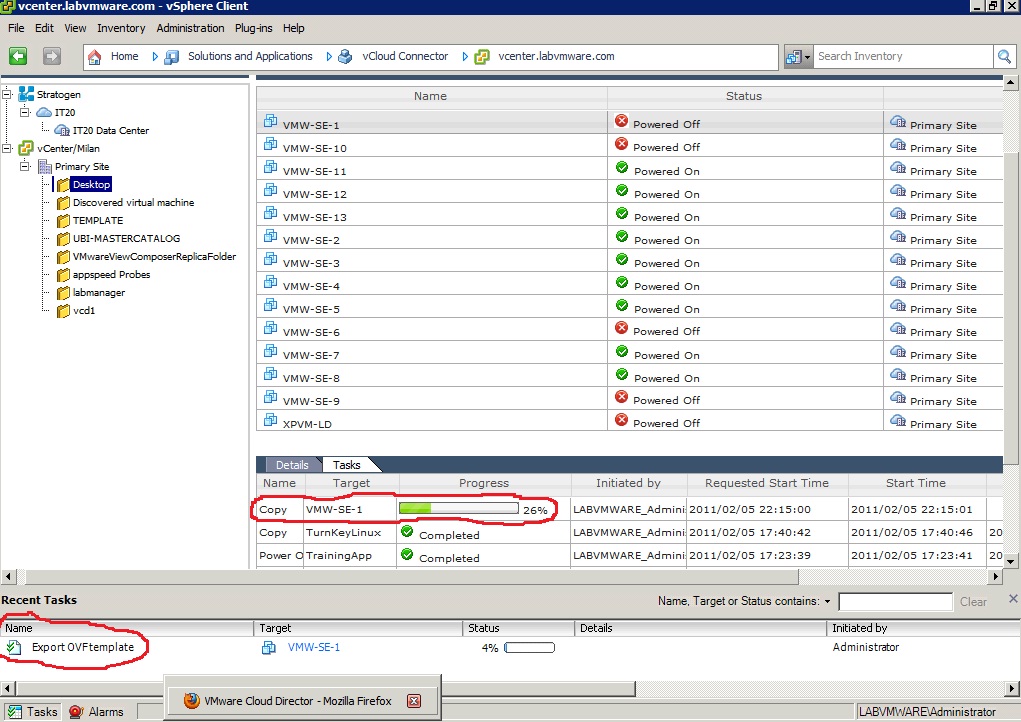1021x722 pixels.
Task: Click the IT20 Data Center icon
Action: pyautogui.click(x=63, y=130)
